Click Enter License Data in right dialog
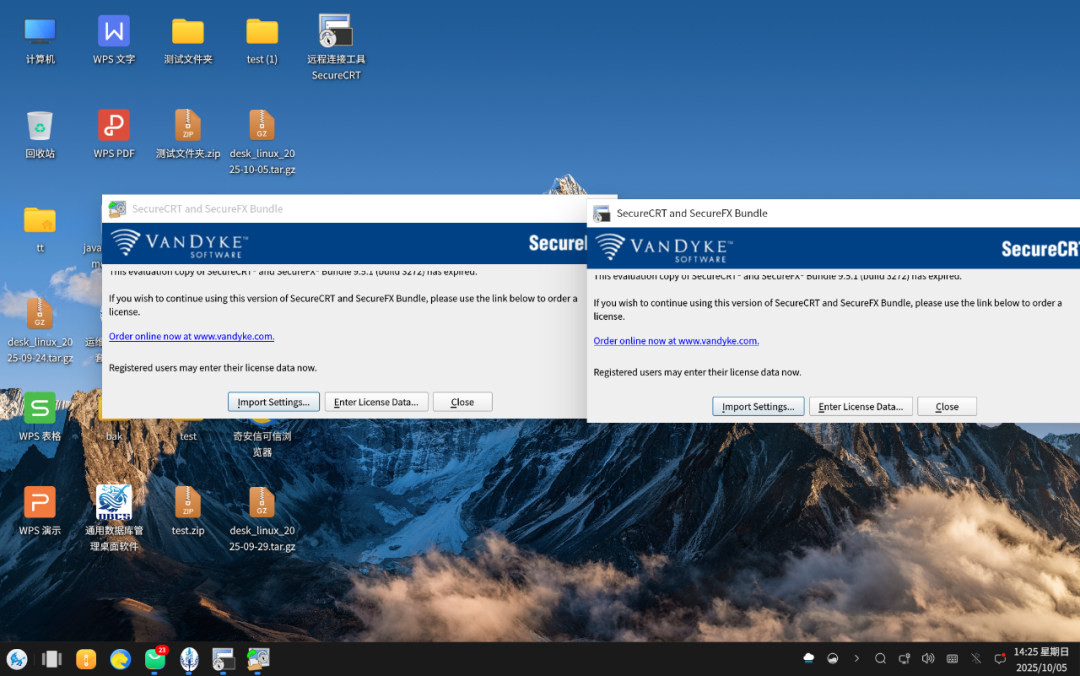The image size is (1080, 676). point(860,407)
